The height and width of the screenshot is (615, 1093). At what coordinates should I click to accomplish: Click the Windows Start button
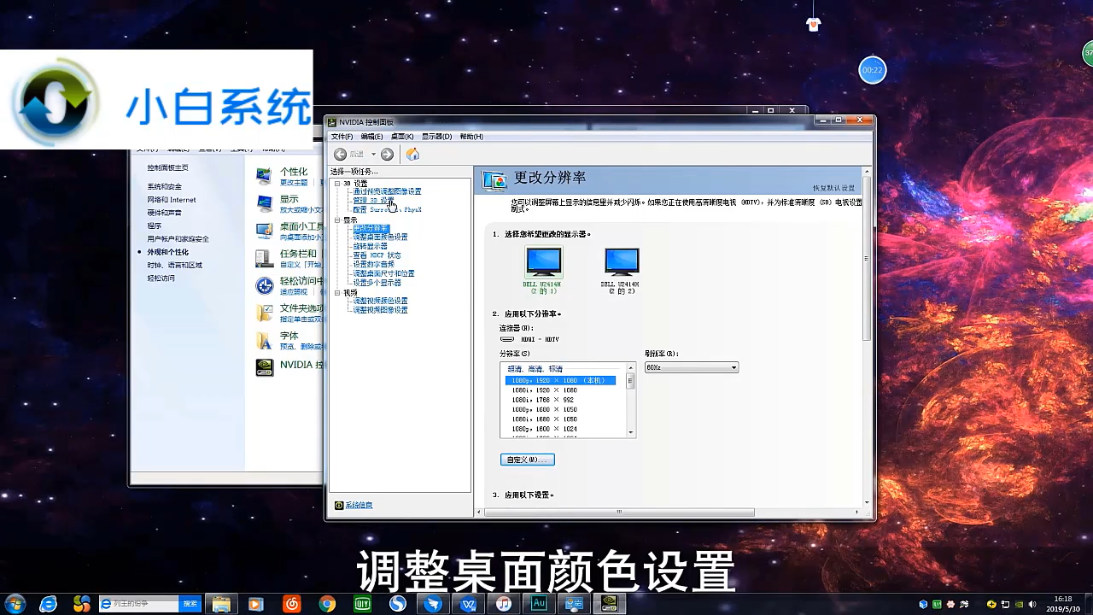coord(15,604)
